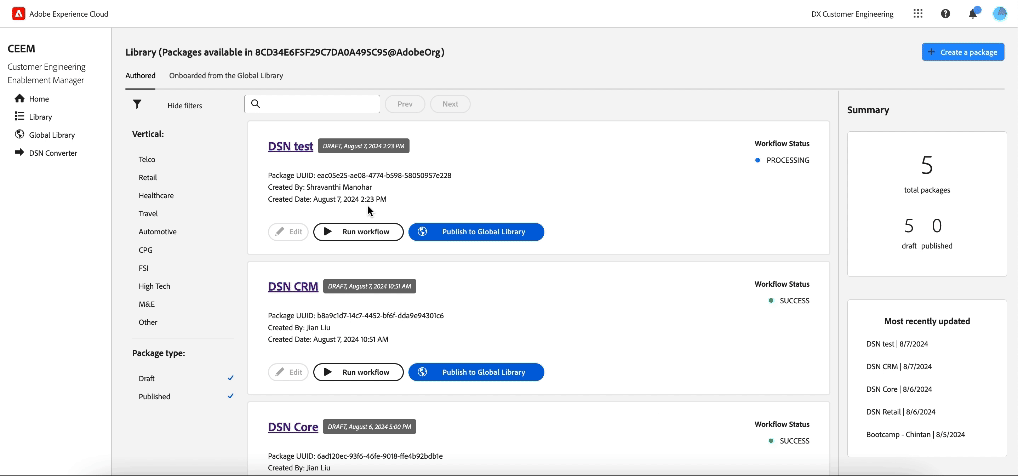Click the filter funnel icon

click(x=137, y=104)
